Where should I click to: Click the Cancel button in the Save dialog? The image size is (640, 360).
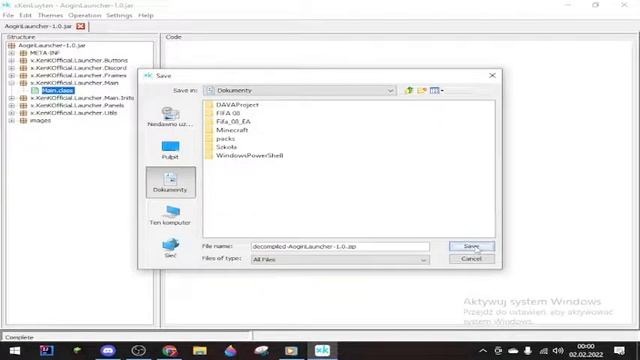(471, 259)
